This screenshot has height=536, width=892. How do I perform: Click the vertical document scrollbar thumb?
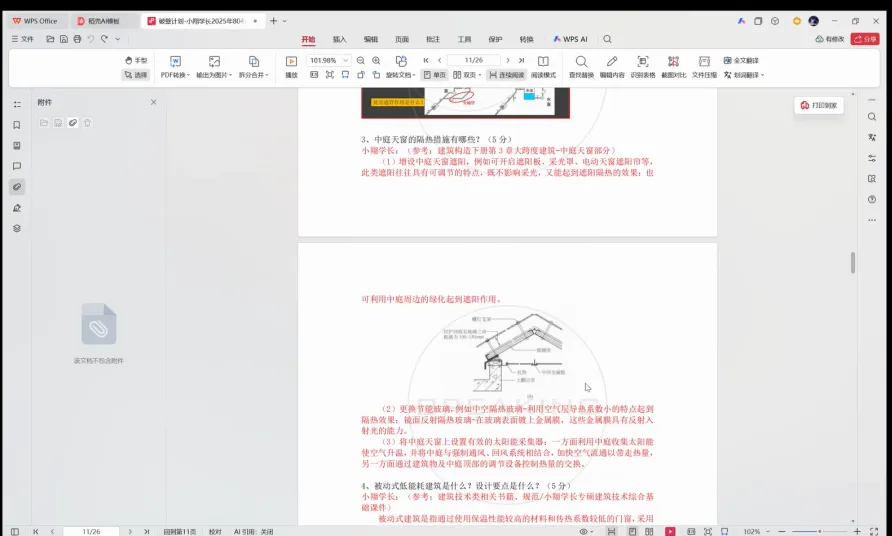click(x=853, y=263)
